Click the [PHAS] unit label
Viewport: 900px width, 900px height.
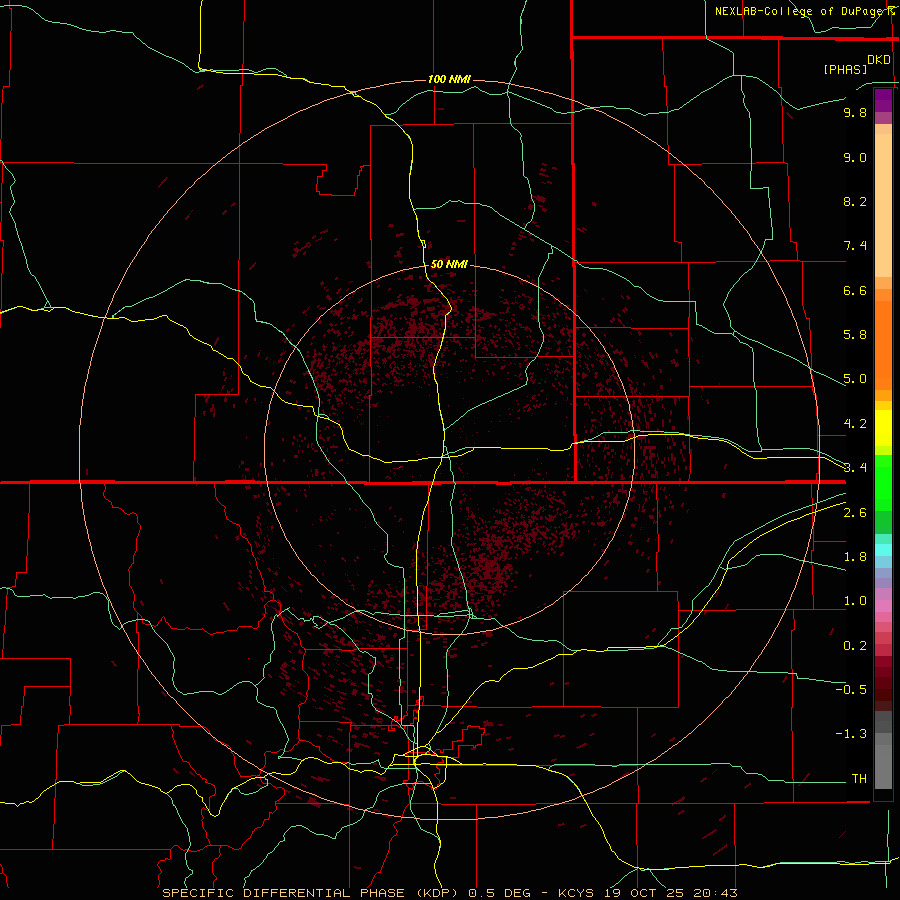tap(845, 69)
